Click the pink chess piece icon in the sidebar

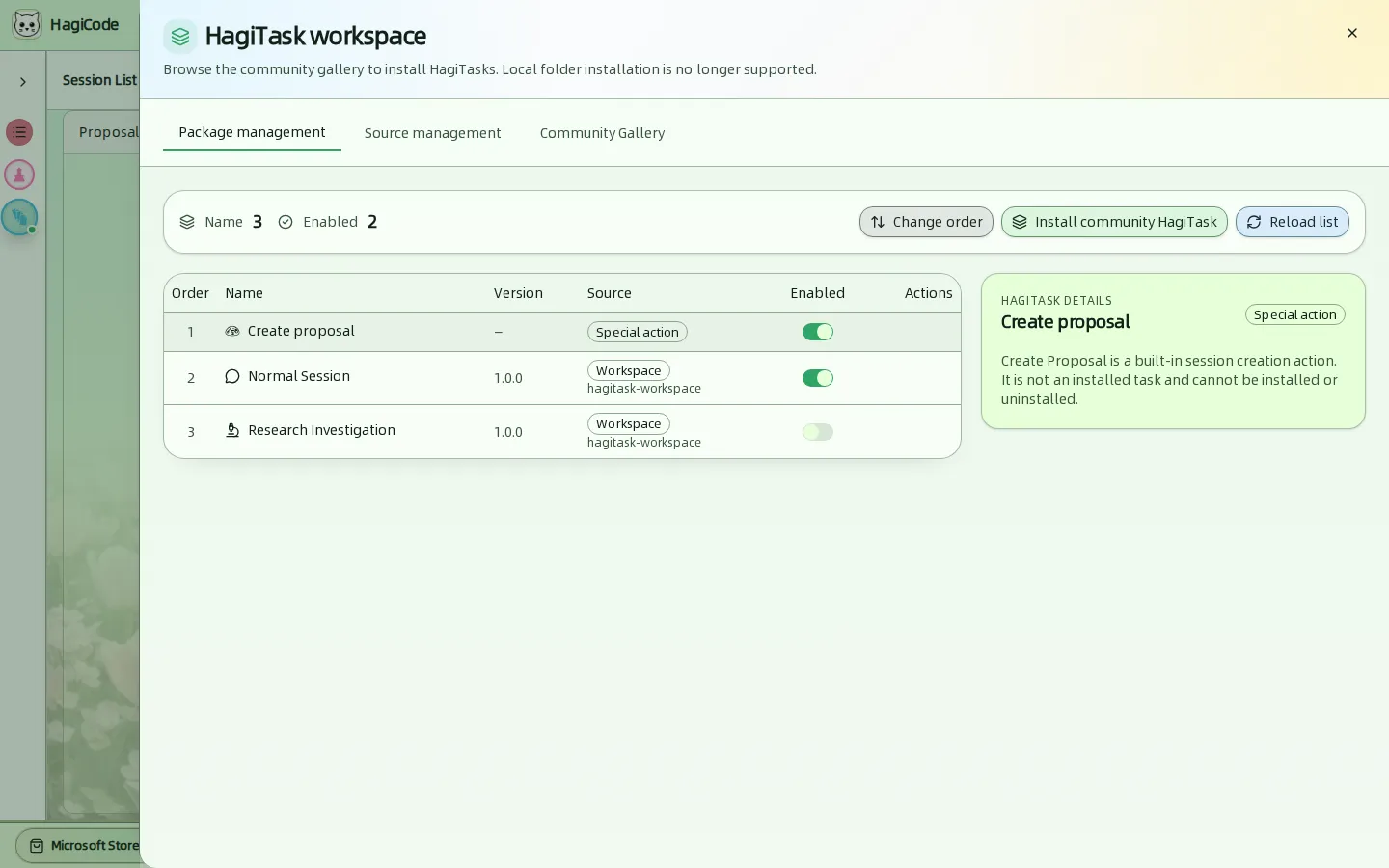tap(19, 175)
